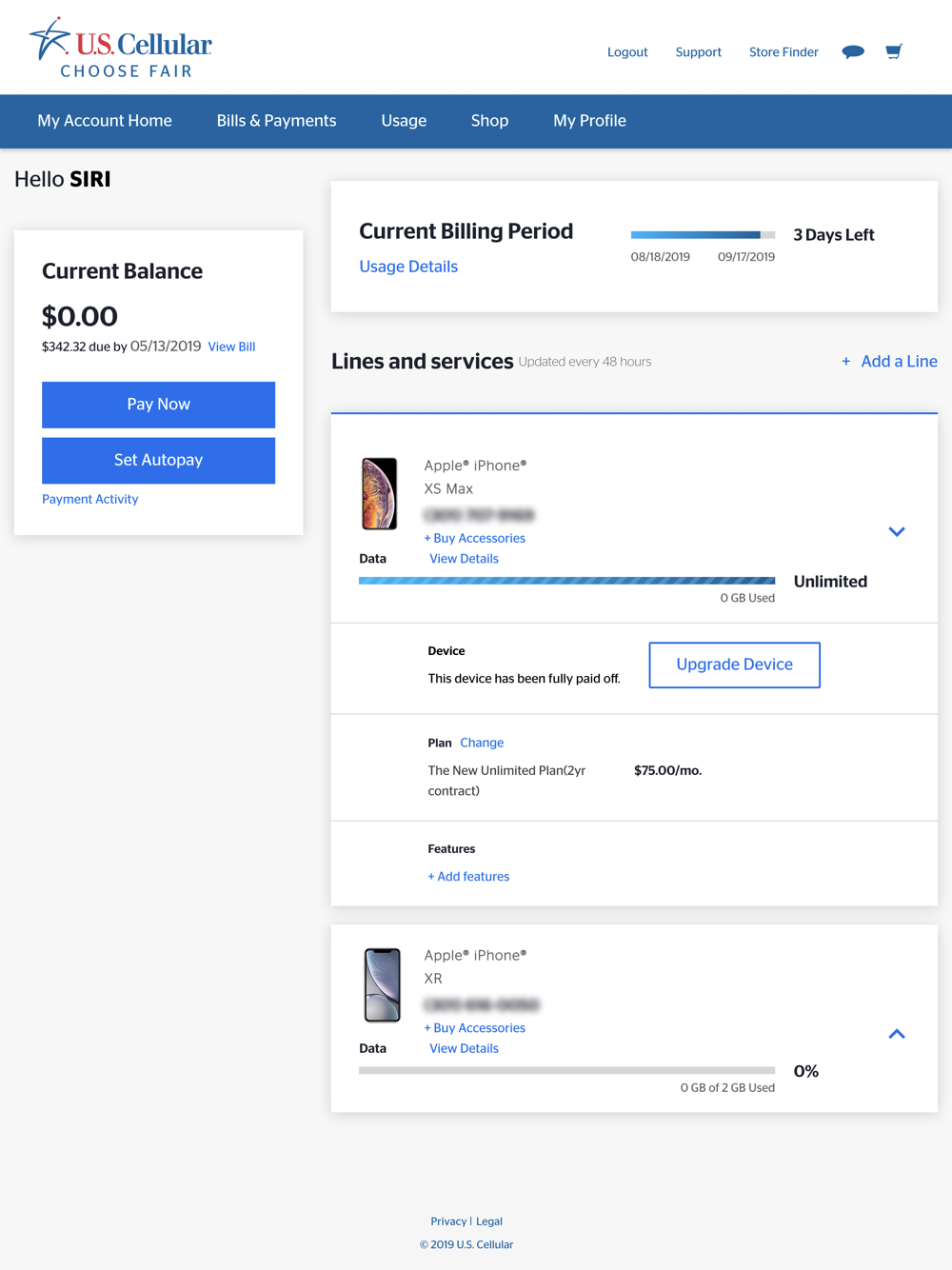View Details for iPhone XR
Screen dimensions: 952x1270
464,1048
